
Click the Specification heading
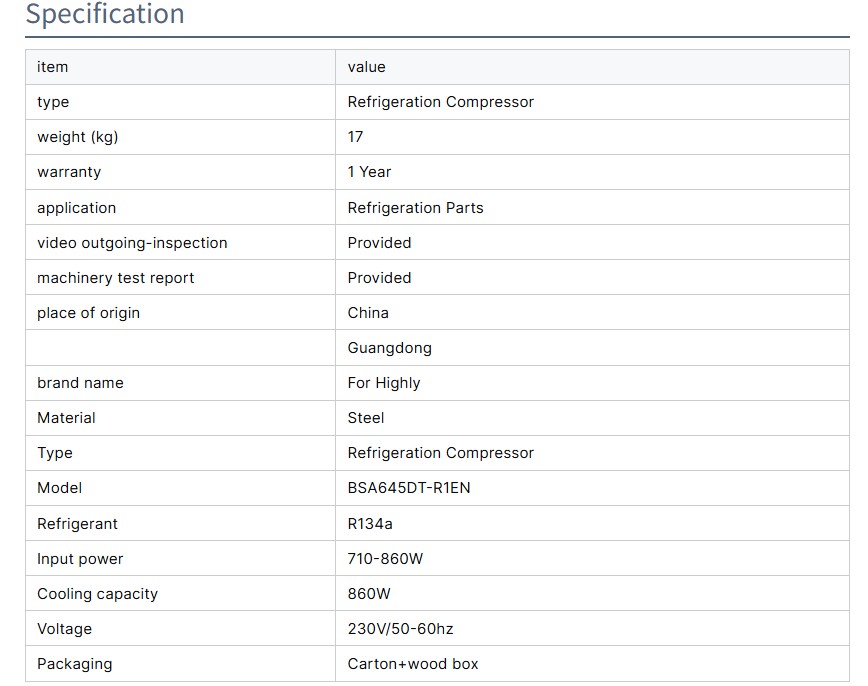click(105, 15)
